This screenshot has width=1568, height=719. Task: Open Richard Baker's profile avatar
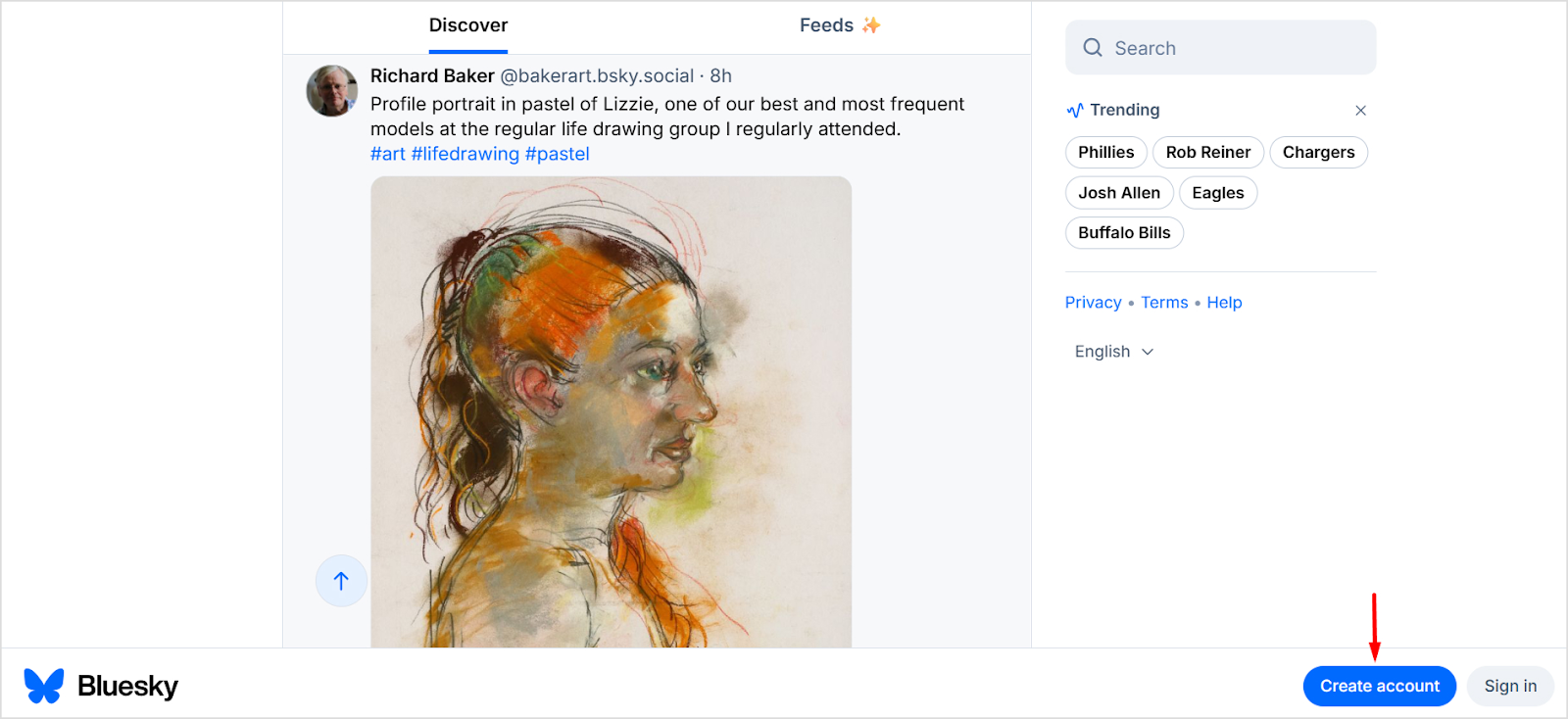[x=332, y=91]
